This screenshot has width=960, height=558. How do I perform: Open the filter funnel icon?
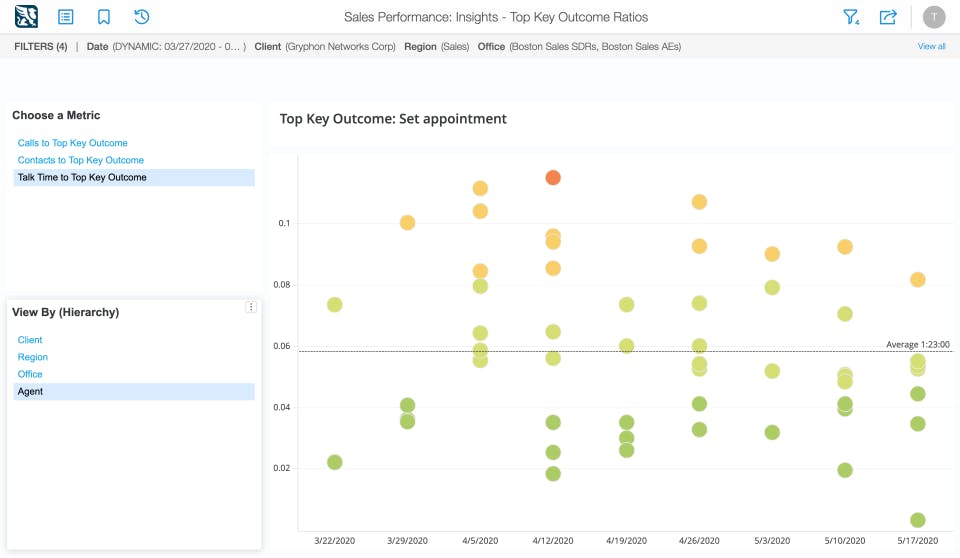pos(851,17)
